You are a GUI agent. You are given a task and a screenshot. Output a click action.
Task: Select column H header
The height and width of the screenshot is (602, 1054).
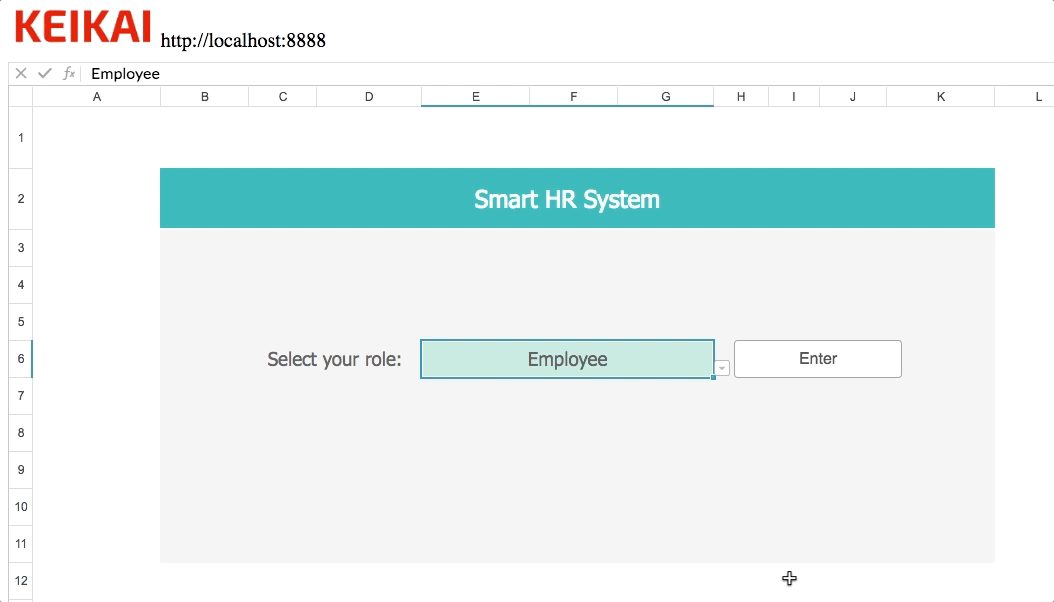[x=741, y=97]
